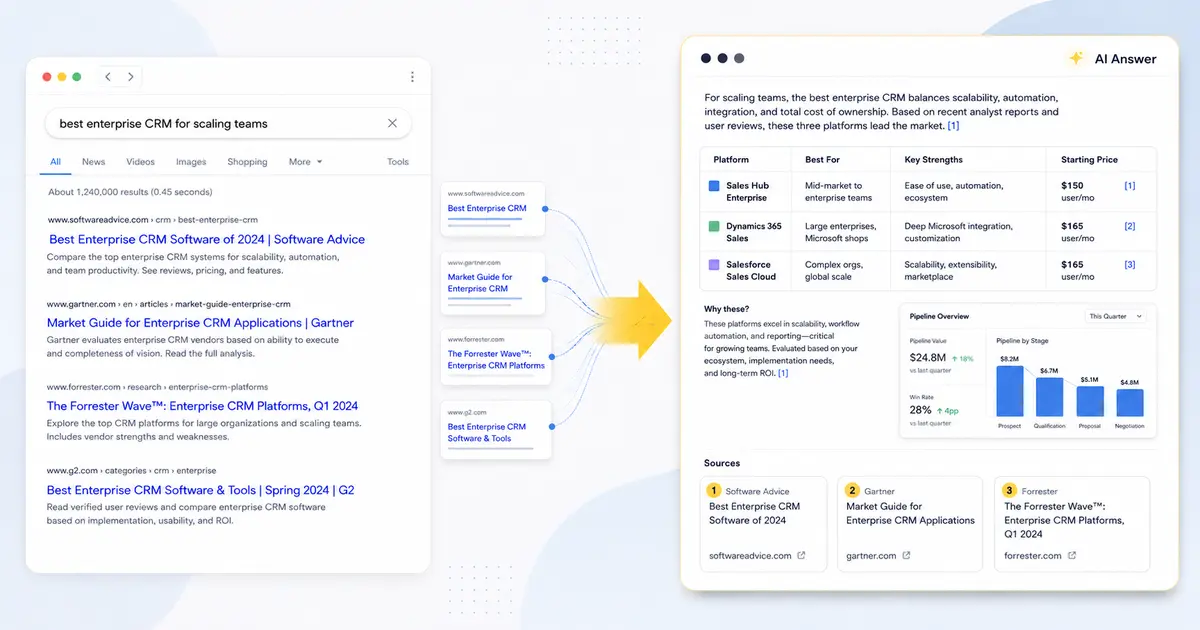This screenshot has width=1200, height=630.
Task: Open external link icon beside softwareadvice.com
Action: (801, 556)
